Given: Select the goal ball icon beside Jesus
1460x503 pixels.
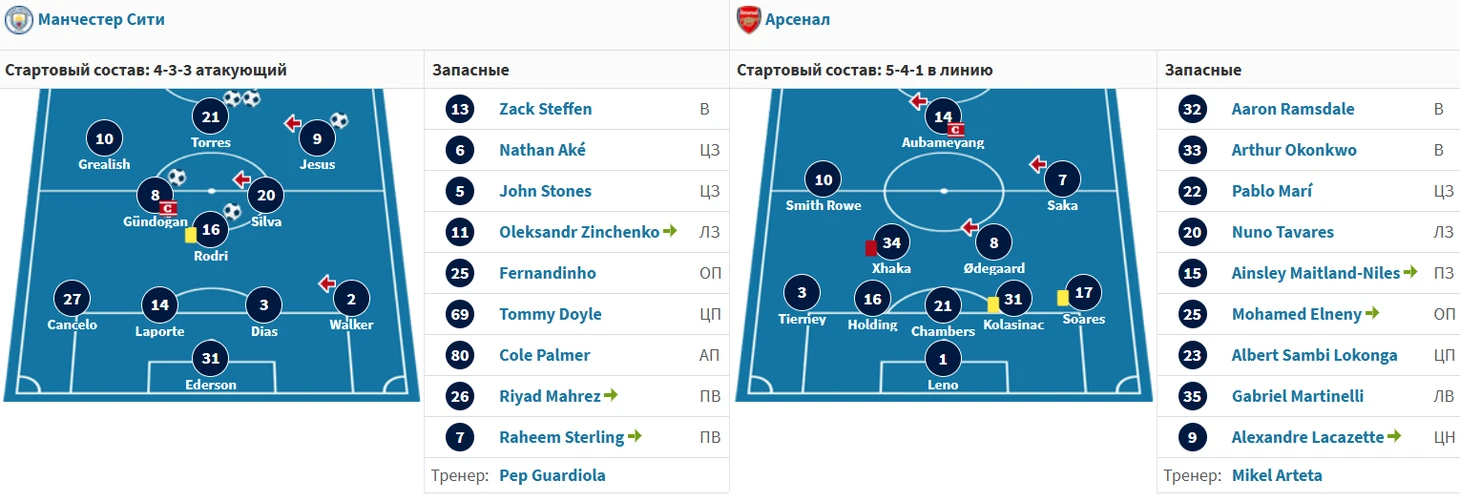Looking at the screenshot, I should point(339,121).
